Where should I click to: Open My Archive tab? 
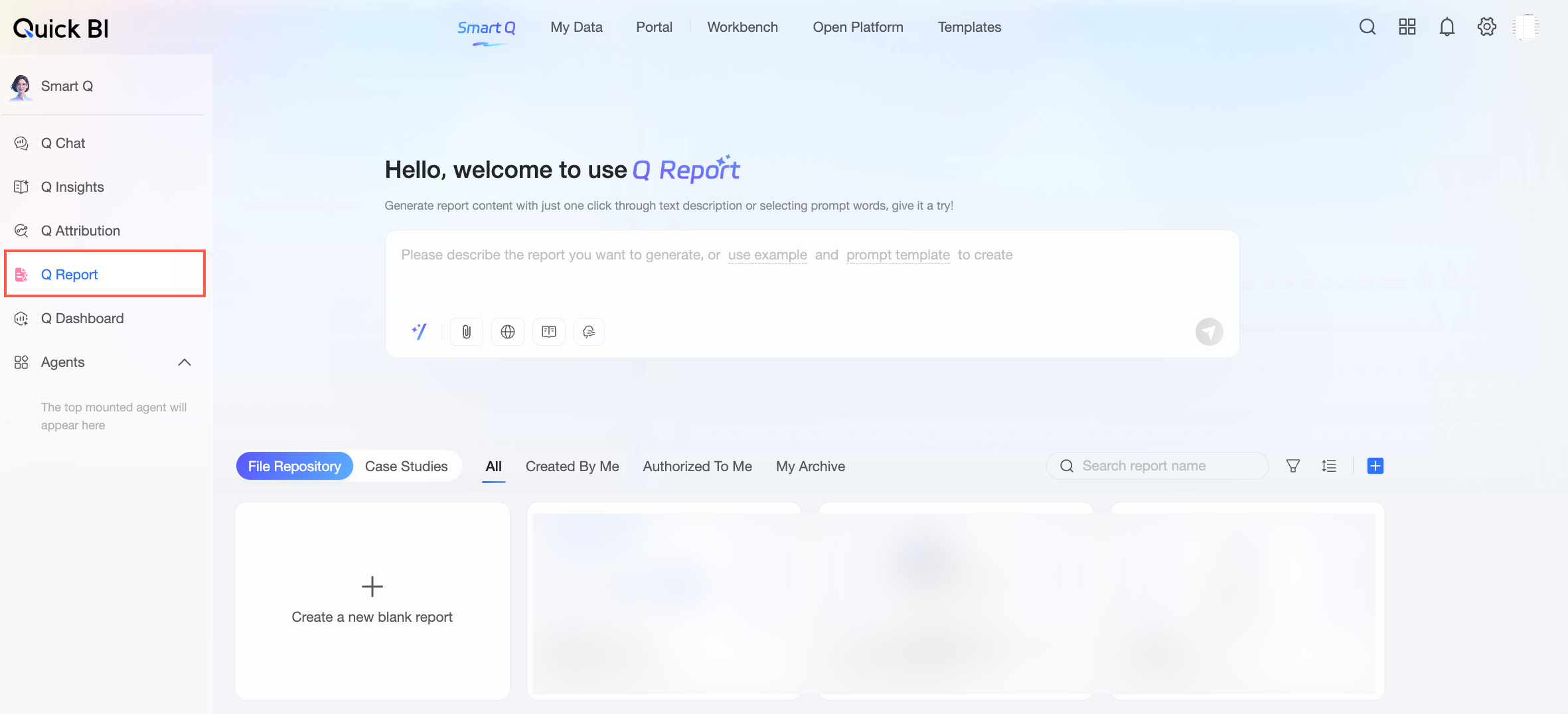[x=811, y=466]
